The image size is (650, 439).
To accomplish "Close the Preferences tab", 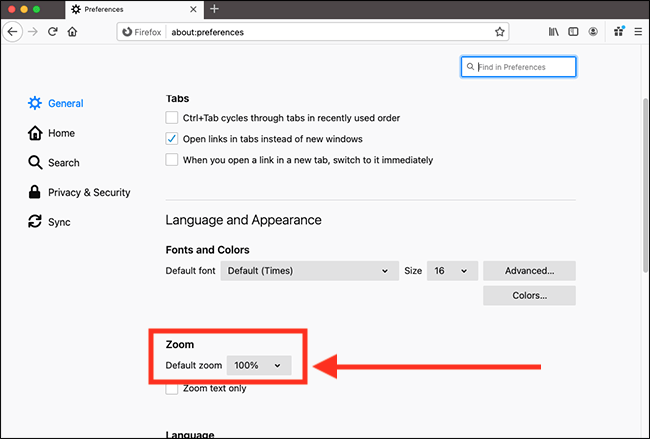I will coord(193,9).
